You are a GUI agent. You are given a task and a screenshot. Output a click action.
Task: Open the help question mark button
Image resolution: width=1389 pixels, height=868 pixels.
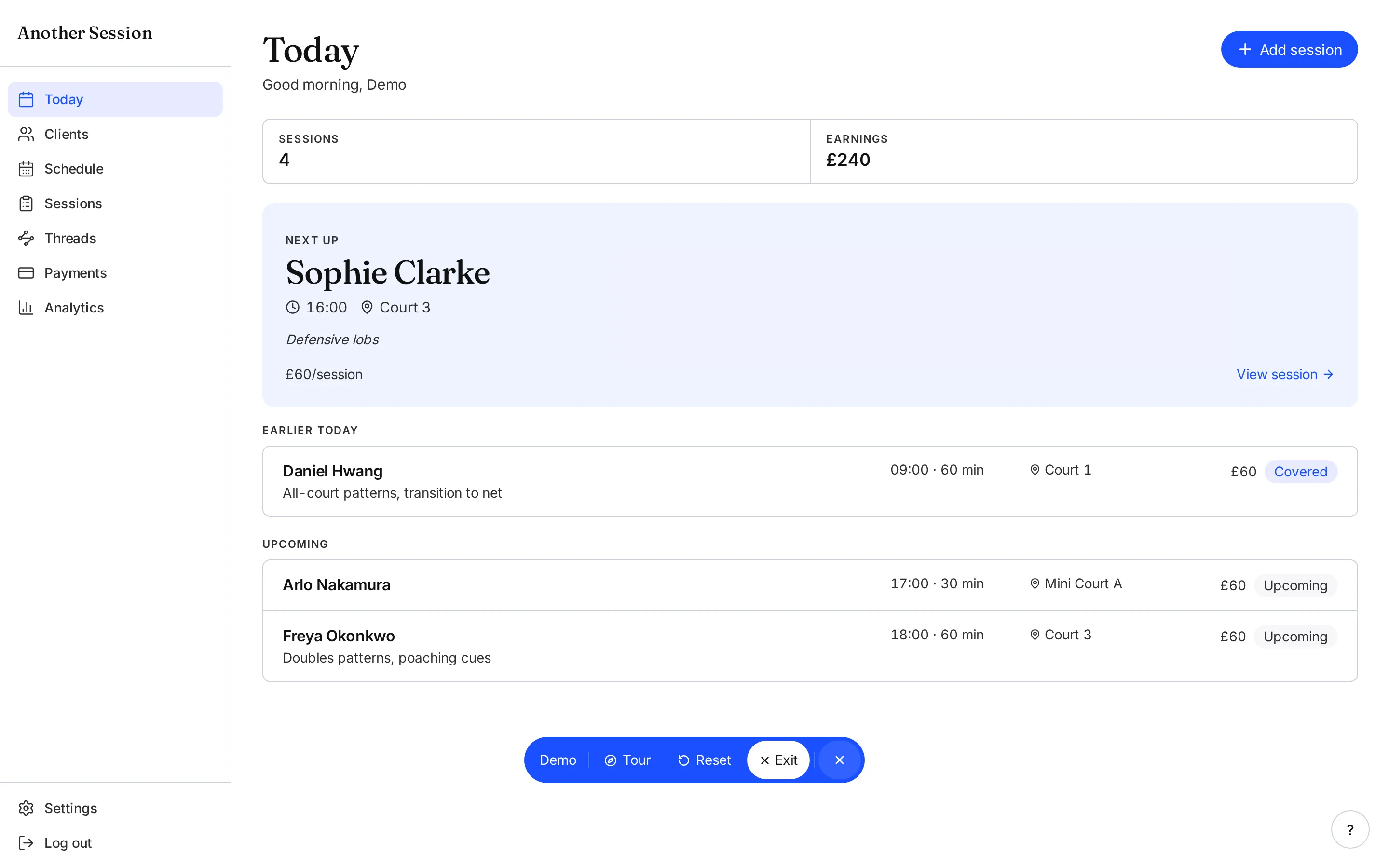point(1350,829)
